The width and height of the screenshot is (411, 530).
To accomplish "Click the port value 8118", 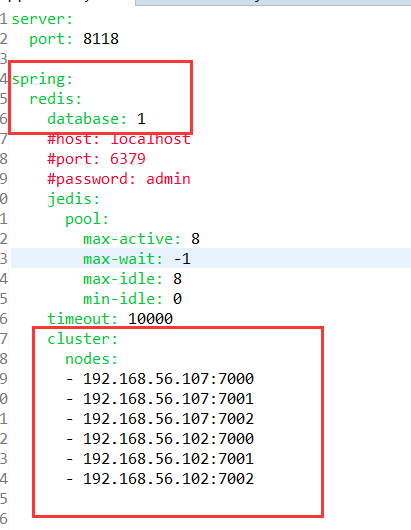I will pyautogui.click(x=101, y=39).
